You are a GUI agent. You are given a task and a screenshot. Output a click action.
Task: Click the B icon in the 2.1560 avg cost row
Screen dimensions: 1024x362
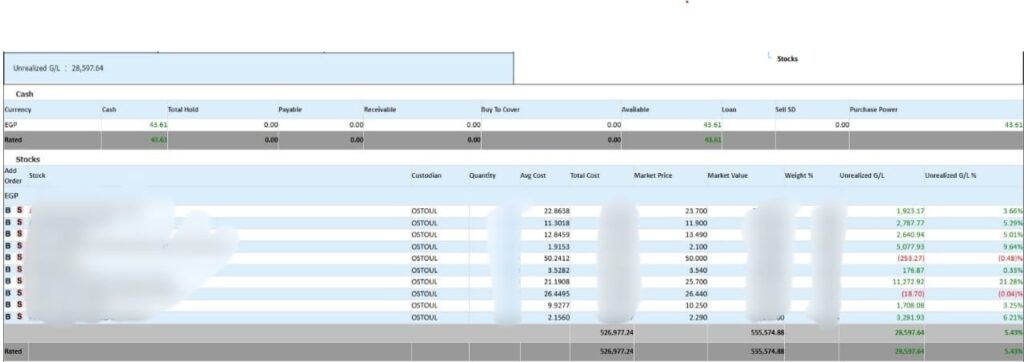(x=8, y=316)
